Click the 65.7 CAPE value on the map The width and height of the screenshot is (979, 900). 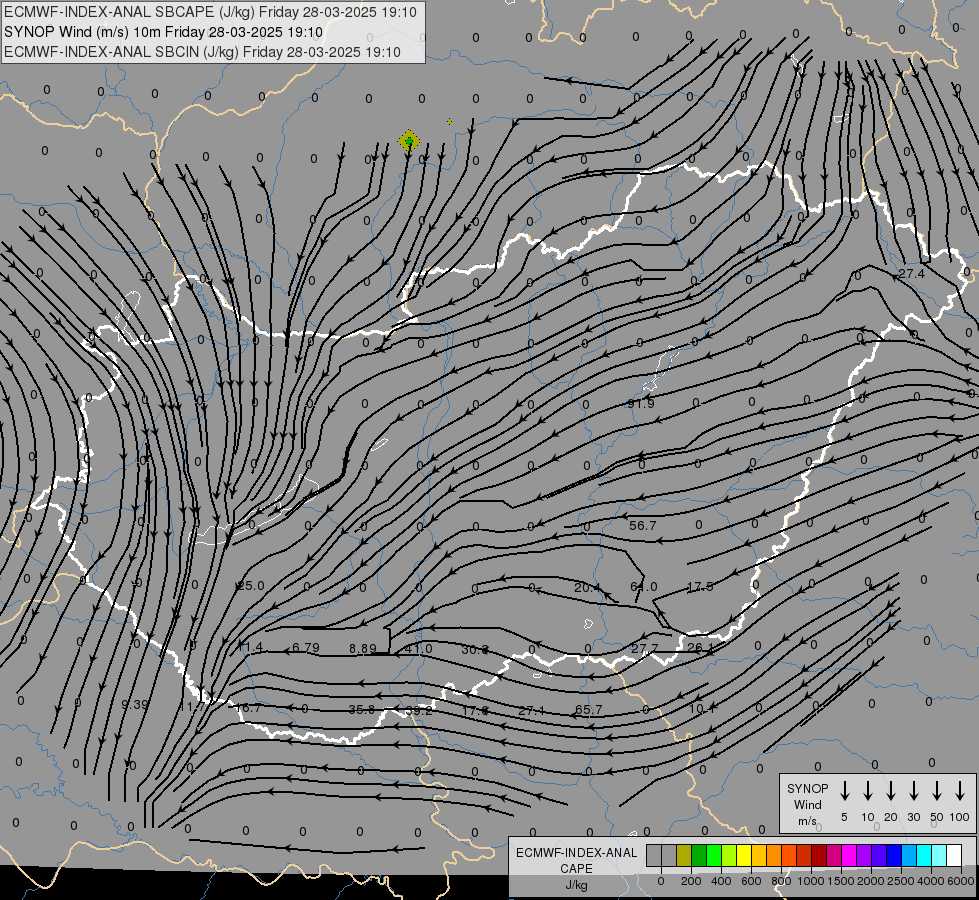(x=588, y=710)
